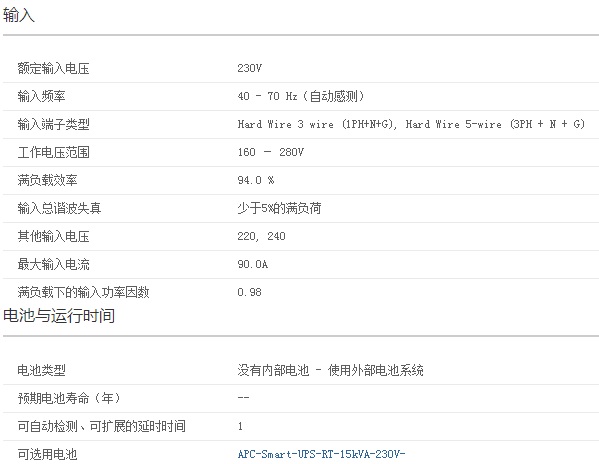Click the 满负载下的输入功率因数 label
Image resolution: width=599 pixels, height=464 pixels.
(83, 292)
